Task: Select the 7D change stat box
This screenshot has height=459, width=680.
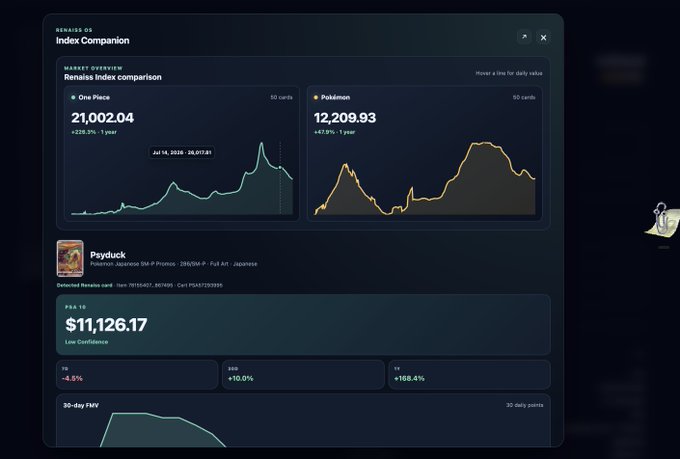Action: [x=137, y=374]
